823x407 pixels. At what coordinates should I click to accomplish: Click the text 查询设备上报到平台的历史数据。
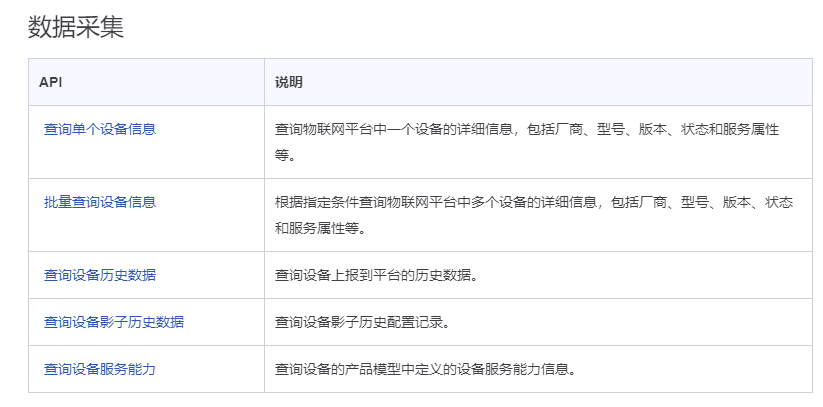tap(376, 275)
